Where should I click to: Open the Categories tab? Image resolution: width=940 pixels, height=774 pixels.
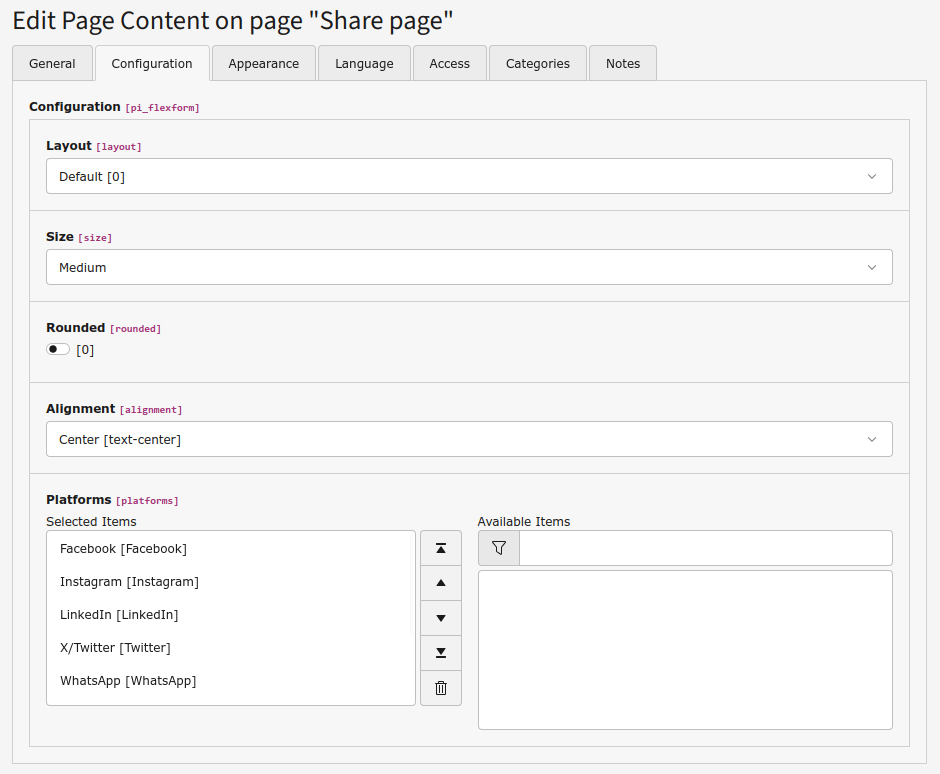point(537,63)
